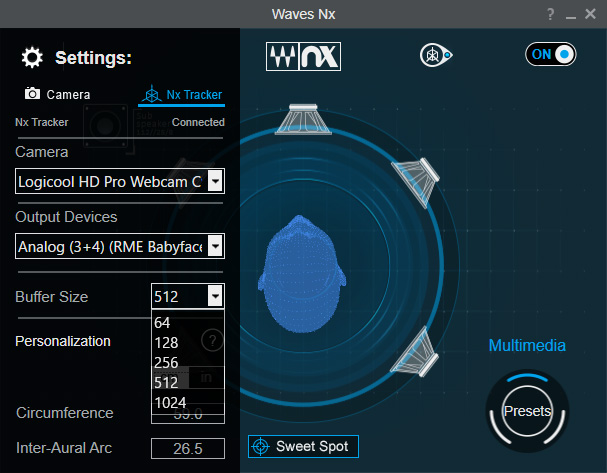This screenshot has height=473, width=607.
Task: Collapse the Buffer Size dropdown
Action: (214, 296)
